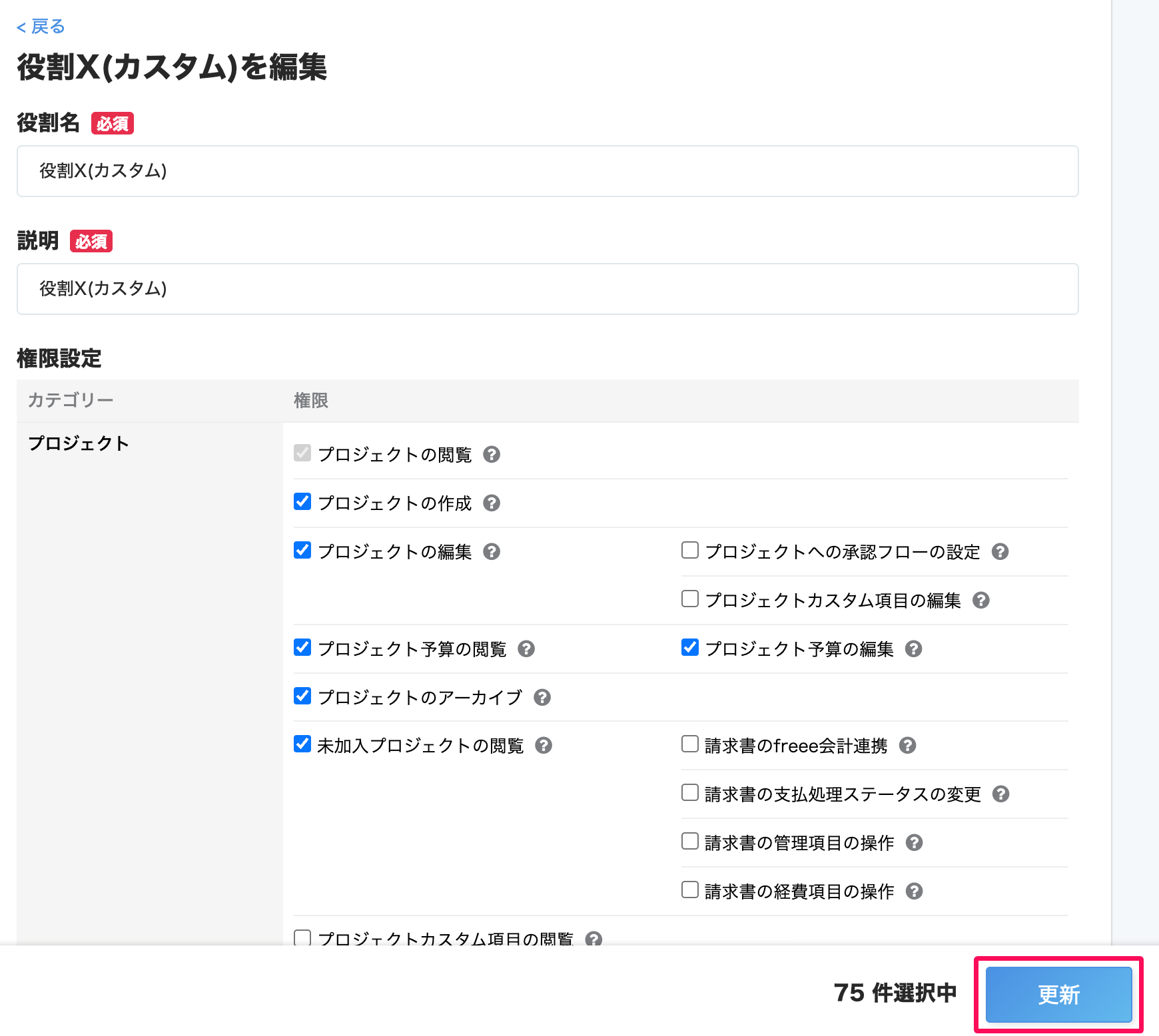The image size is (1159, 1036).
Task: Click the 権限設定 section heading
Action: point(59,358)
